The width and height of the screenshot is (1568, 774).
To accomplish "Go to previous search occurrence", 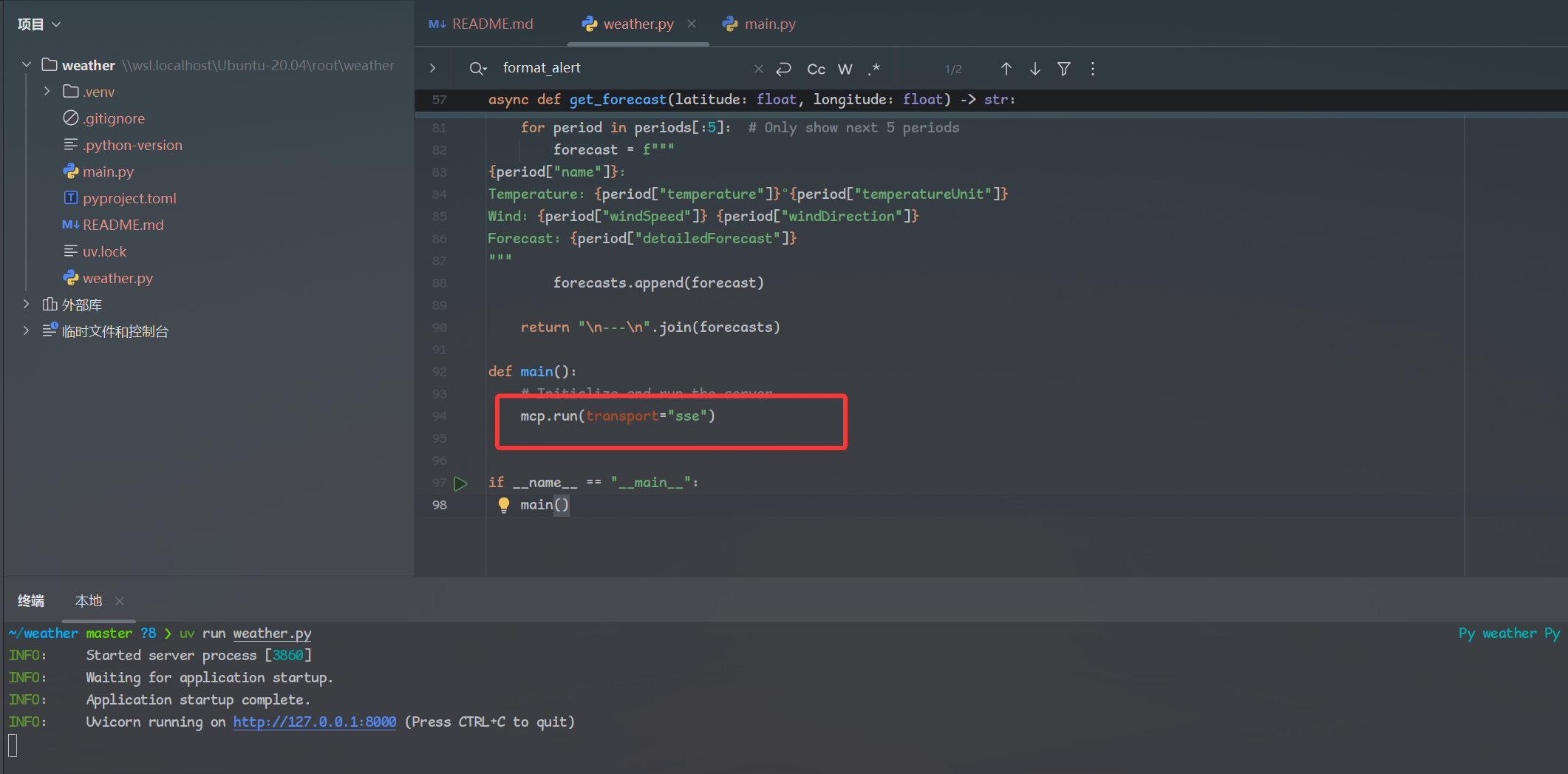I will (1006, 69).
